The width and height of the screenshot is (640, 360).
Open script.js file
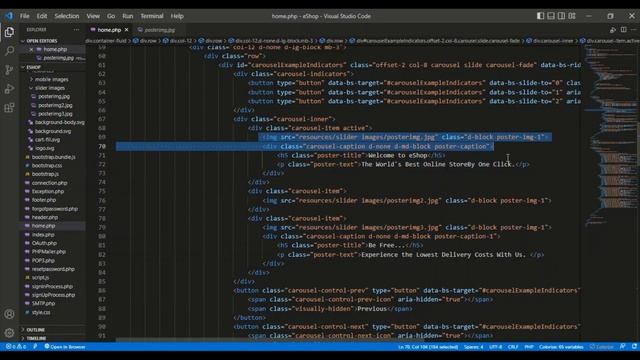(x=40, y=278)
